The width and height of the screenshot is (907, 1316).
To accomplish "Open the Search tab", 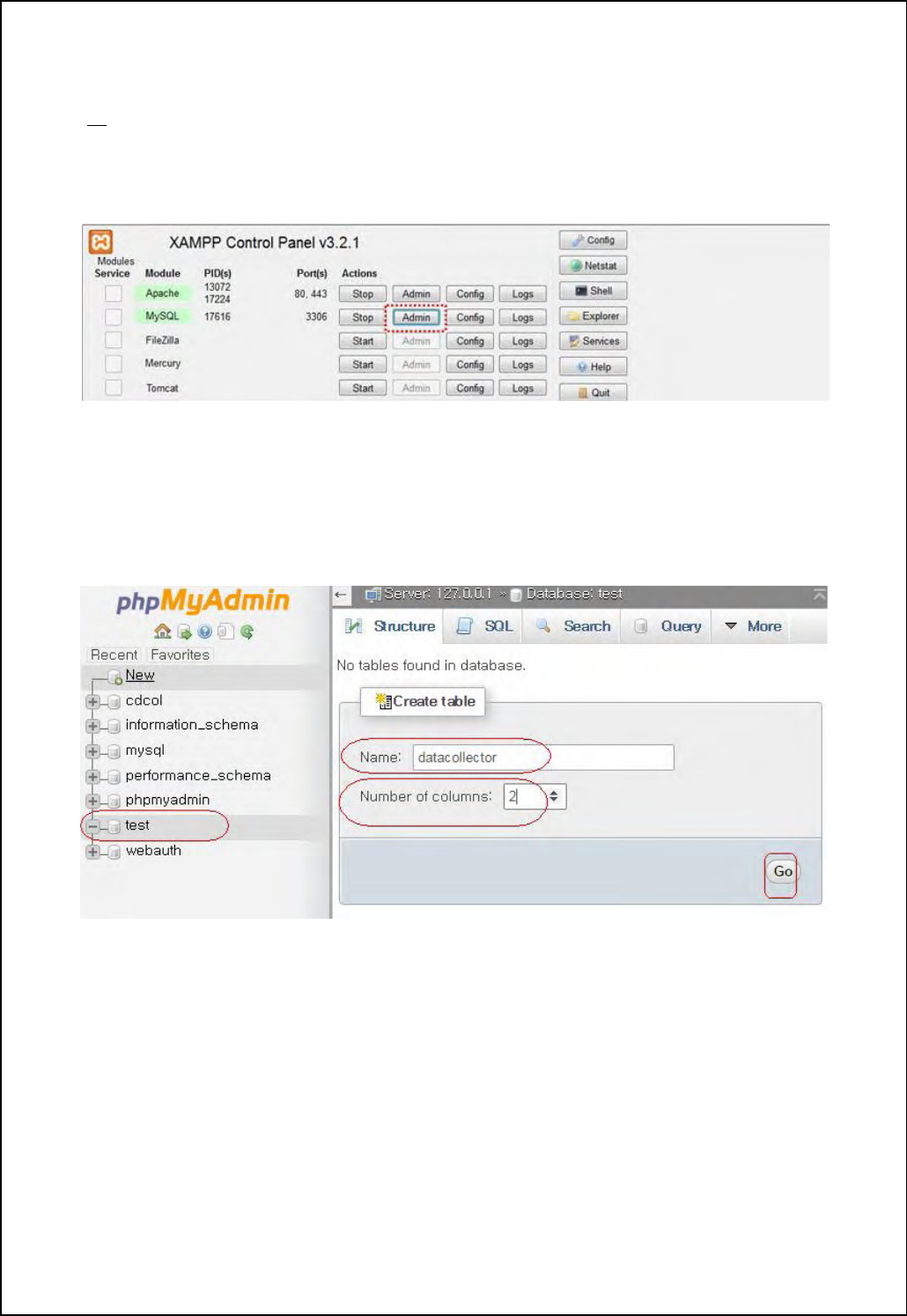I will coord(573,626).
